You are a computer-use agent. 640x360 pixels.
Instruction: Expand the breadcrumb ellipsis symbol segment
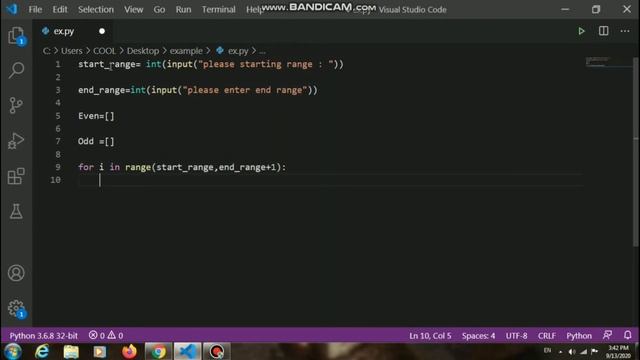click(x=262, y=51)
